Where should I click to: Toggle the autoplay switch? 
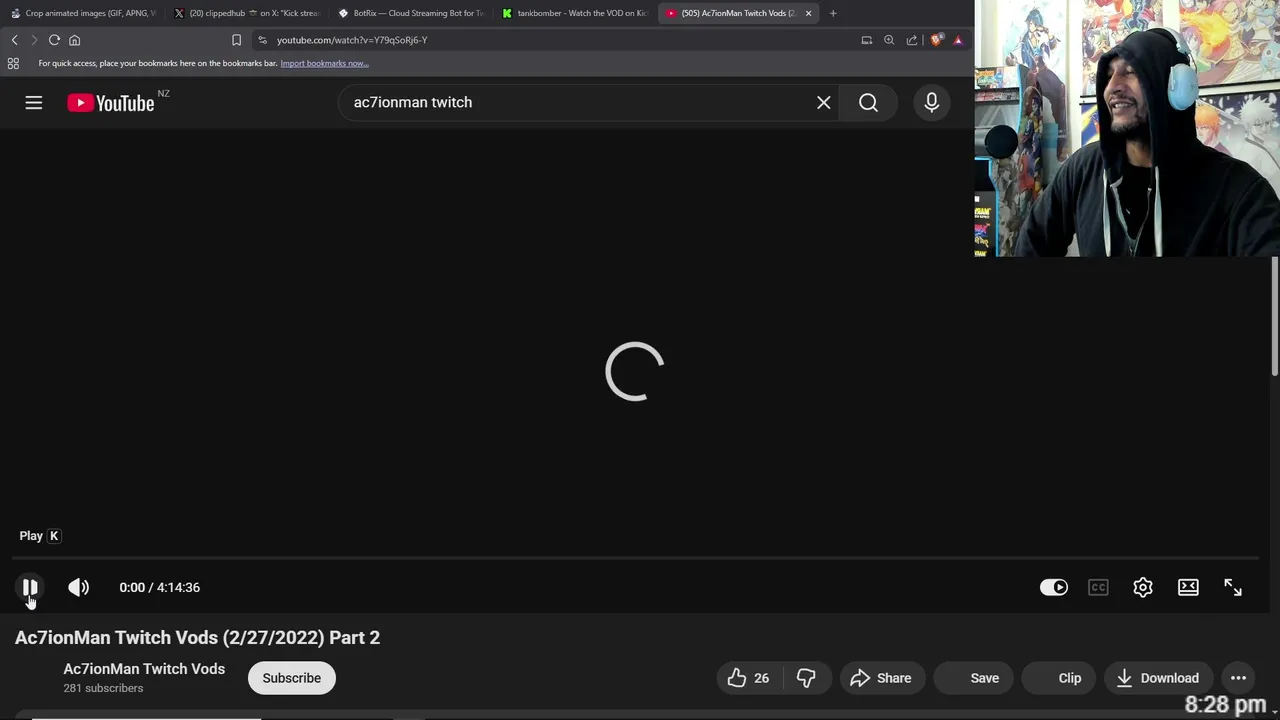click(x=1054, y=587)
